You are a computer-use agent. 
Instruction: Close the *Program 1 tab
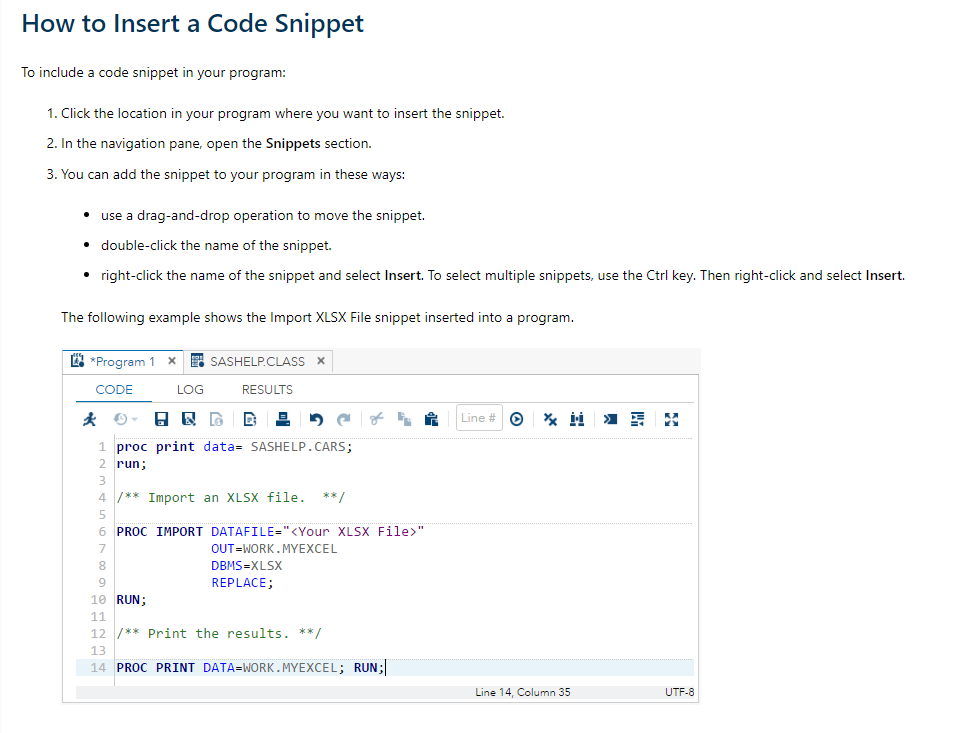point(170,361)
